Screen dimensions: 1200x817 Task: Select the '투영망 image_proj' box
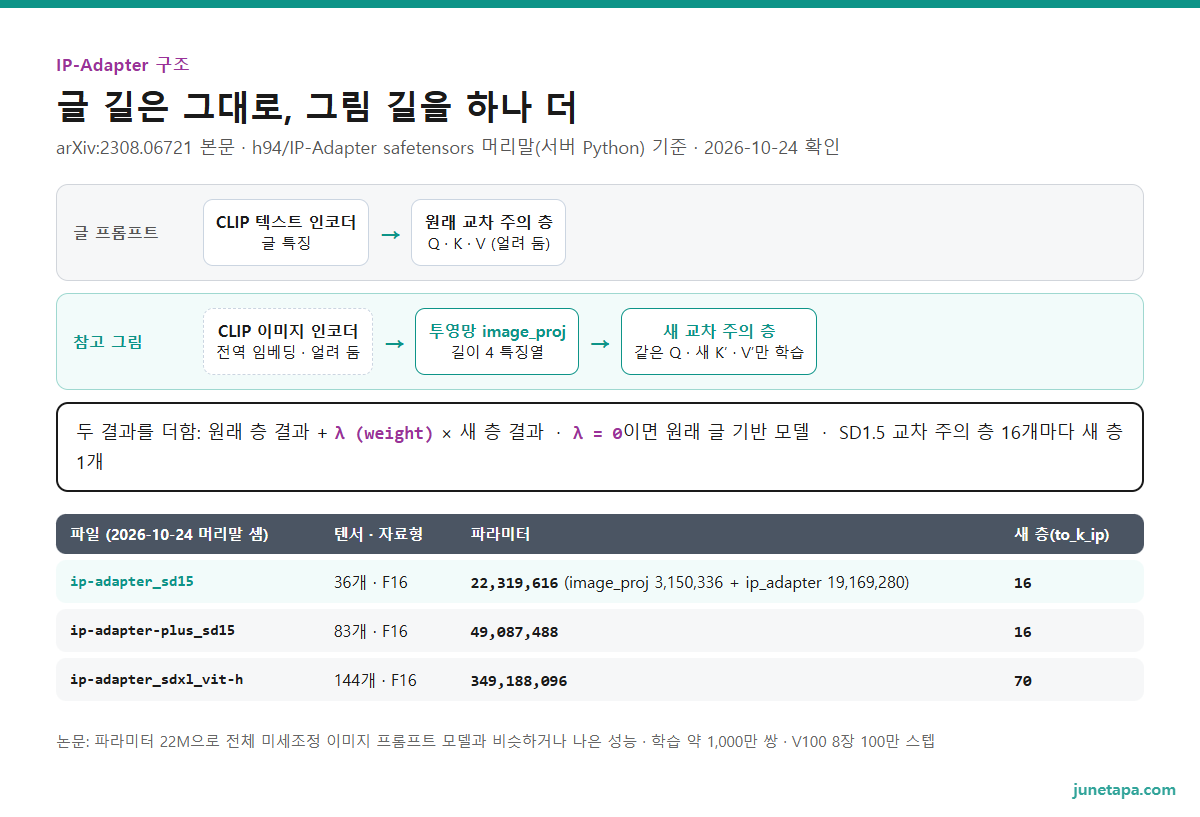497,342
